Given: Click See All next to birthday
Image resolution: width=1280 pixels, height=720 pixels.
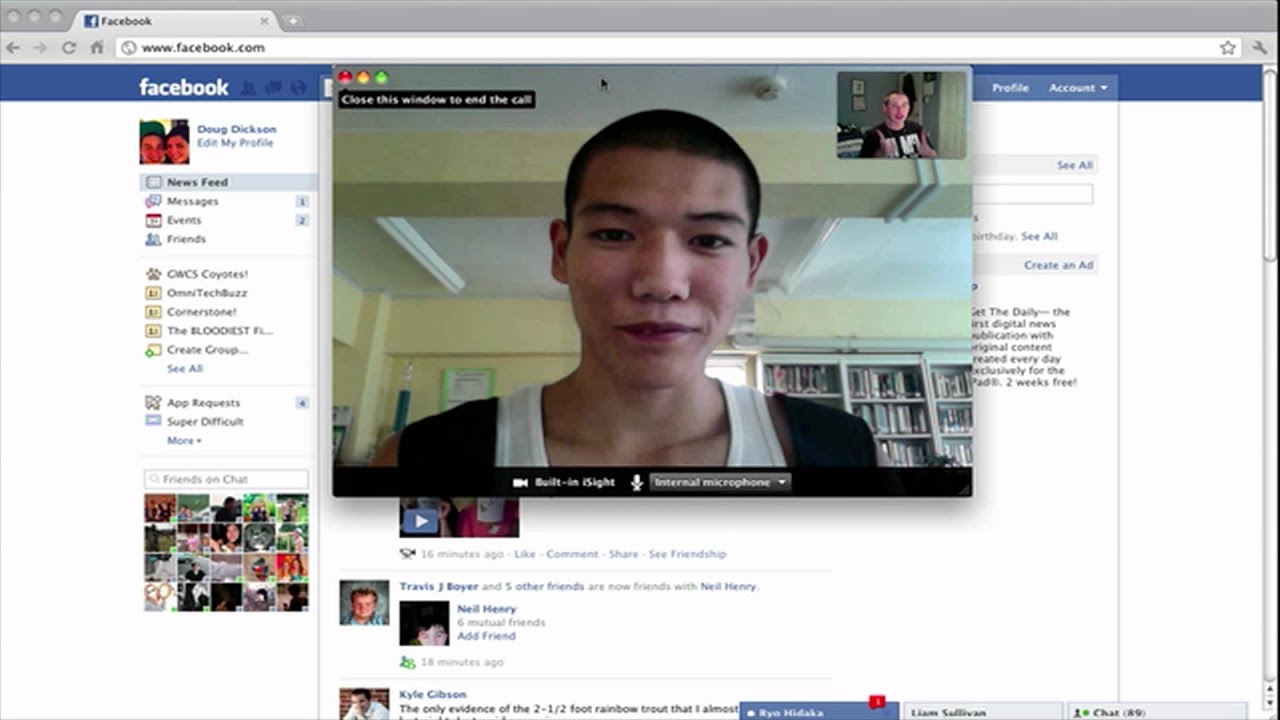Looking at the screenshot, I should (x=1039, y=236).
